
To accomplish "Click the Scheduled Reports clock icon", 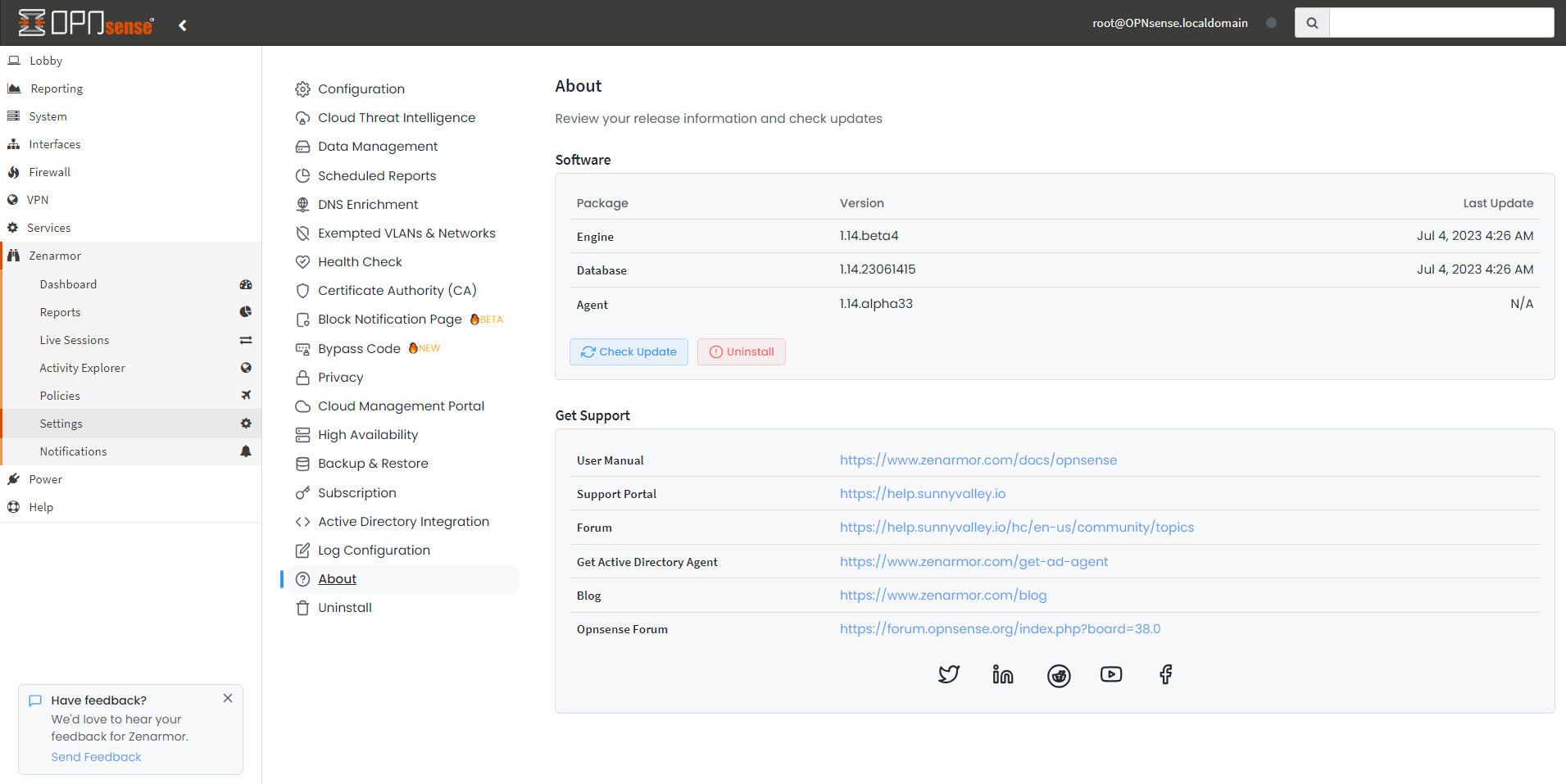I will coord(302,175).
